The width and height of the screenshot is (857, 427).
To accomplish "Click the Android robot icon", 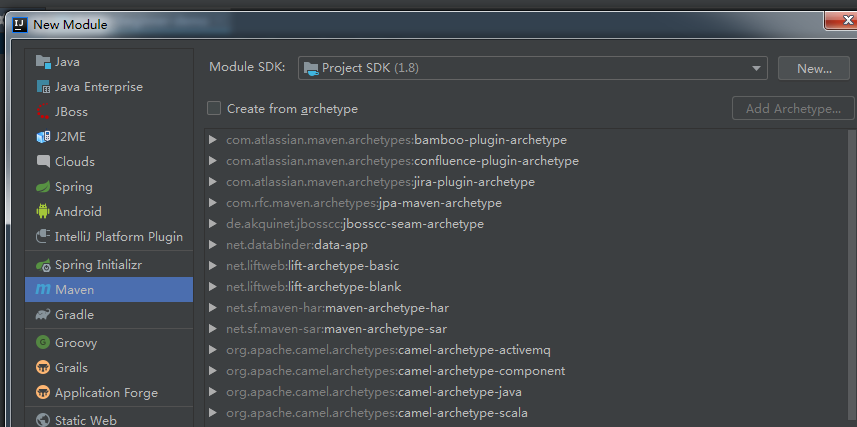I will [43, 212].
